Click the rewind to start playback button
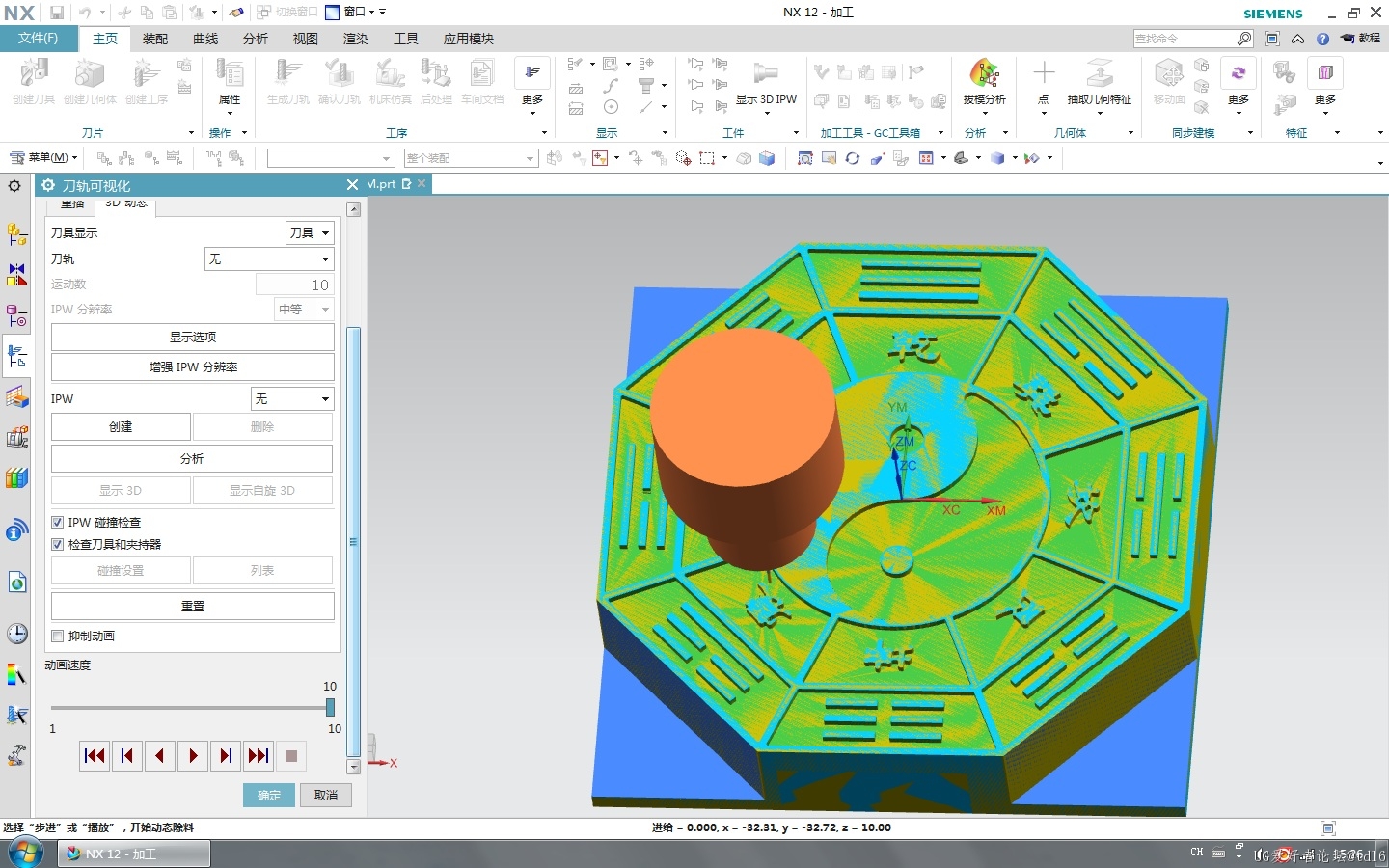 pyautogui.click(x=95, y=756)
